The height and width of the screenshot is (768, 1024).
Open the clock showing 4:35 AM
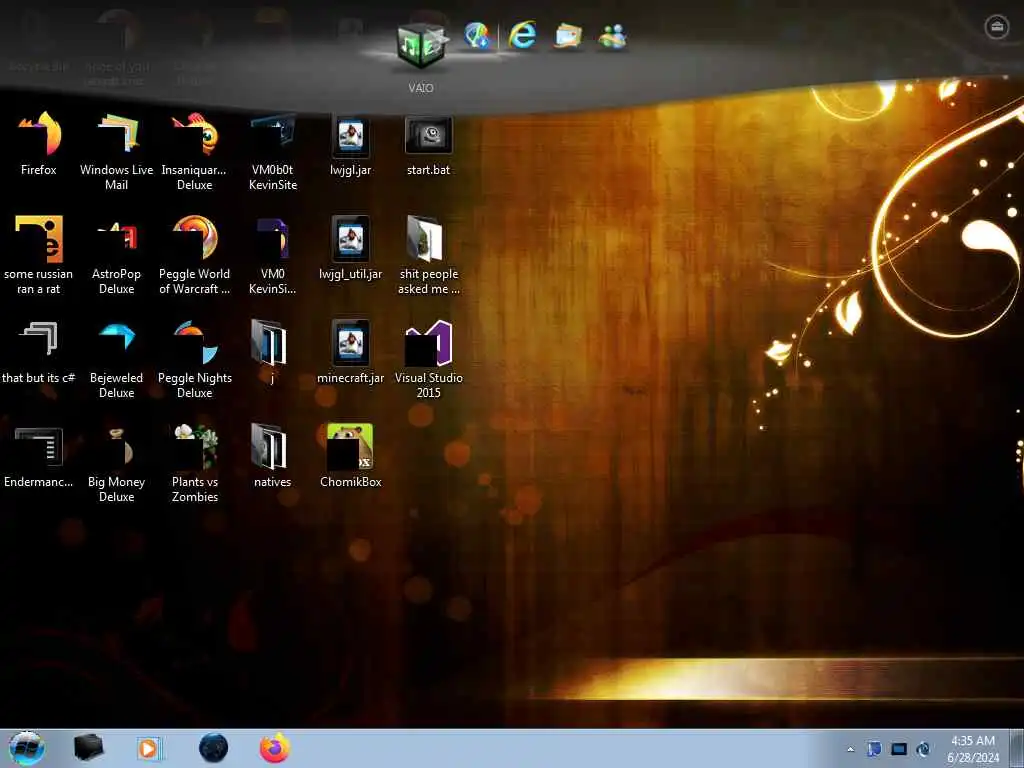(x=973, y=748)
